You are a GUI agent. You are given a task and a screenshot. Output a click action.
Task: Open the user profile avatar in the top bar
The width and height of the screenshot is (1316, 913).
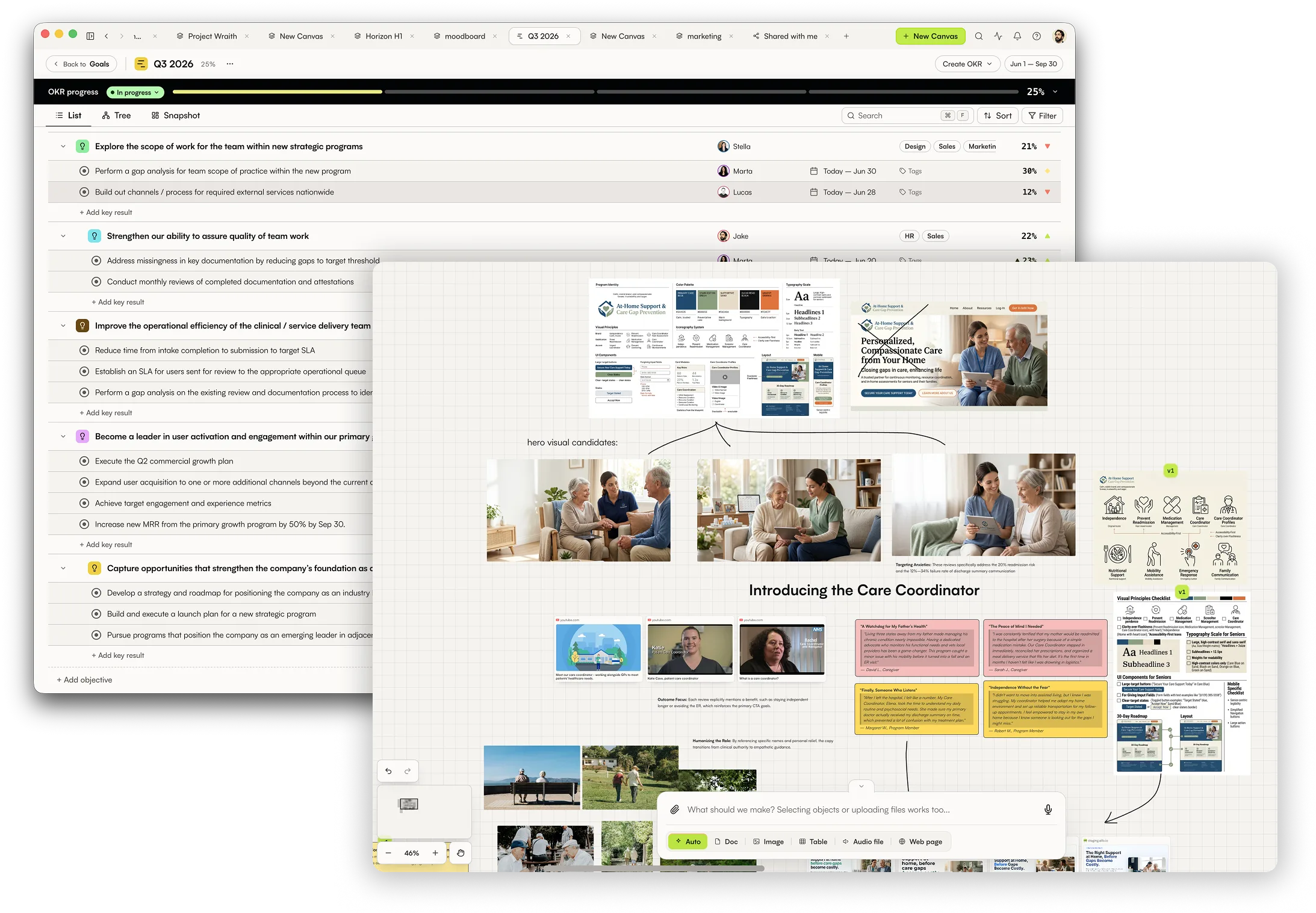(x=1059, y=36)
